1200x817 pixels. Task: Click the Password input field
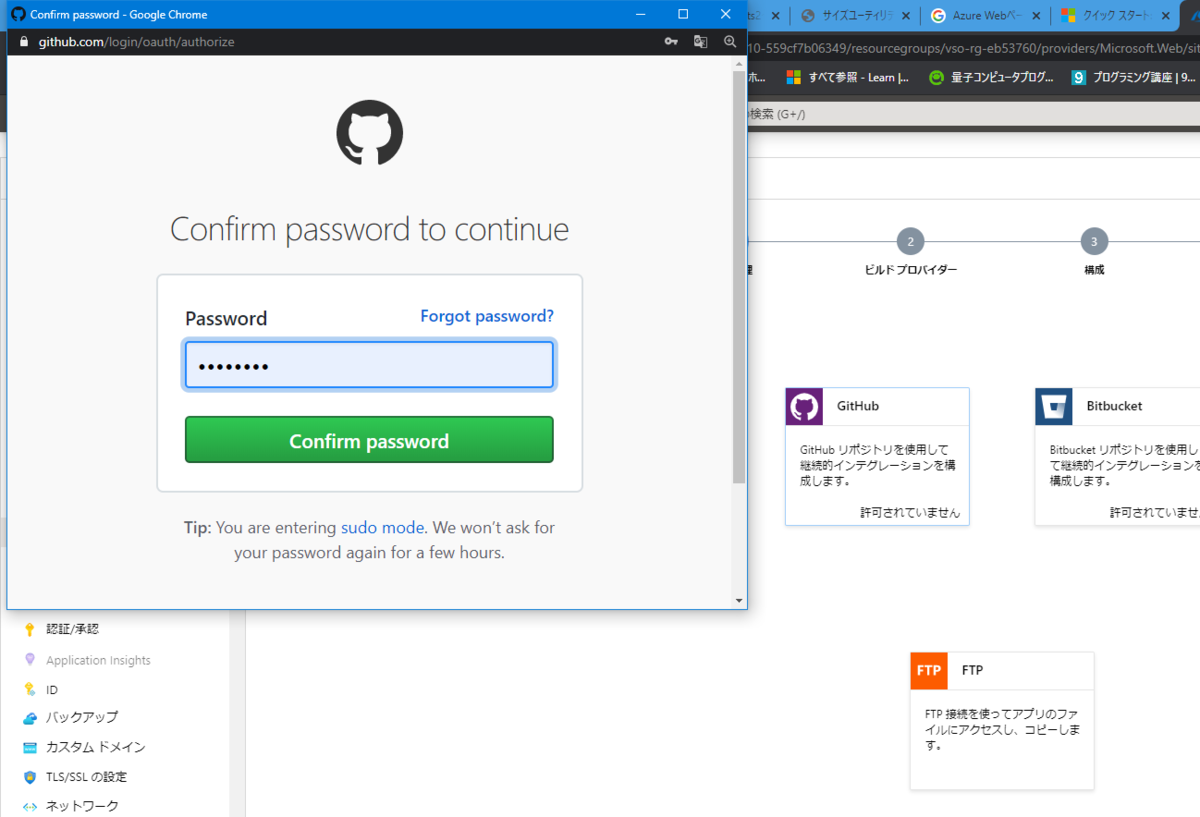[x=369, y=365]
